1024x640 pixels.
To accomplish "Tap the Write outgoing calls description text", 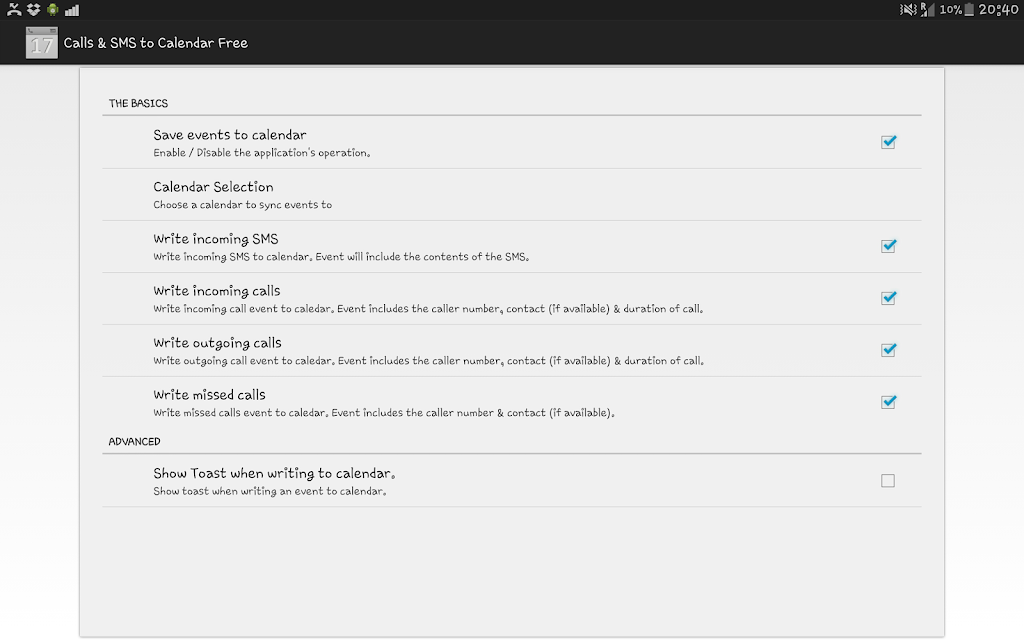I will (428, 360).
